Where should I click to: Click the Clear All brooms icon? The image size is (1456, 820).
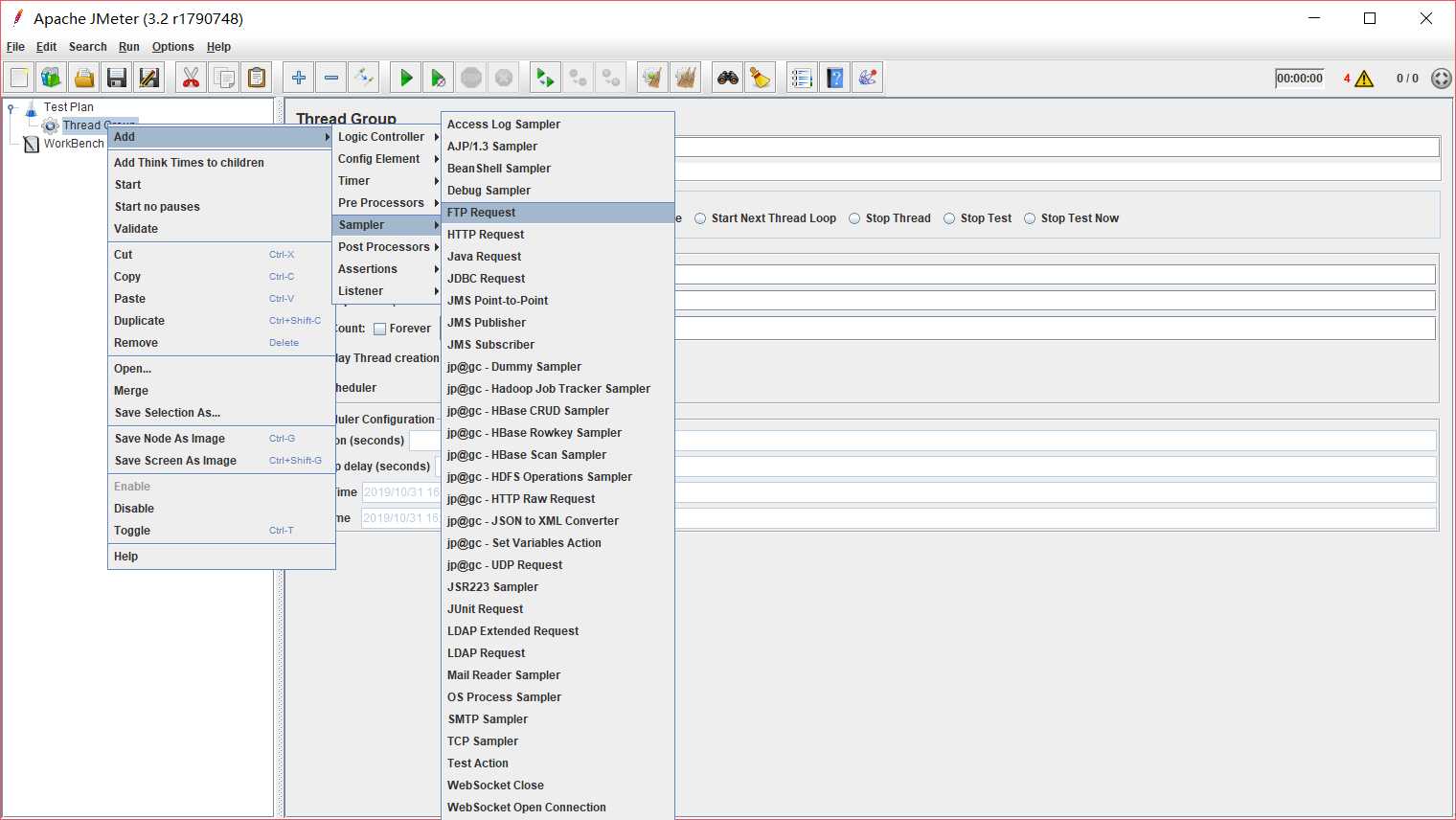[x=686, y=78]
